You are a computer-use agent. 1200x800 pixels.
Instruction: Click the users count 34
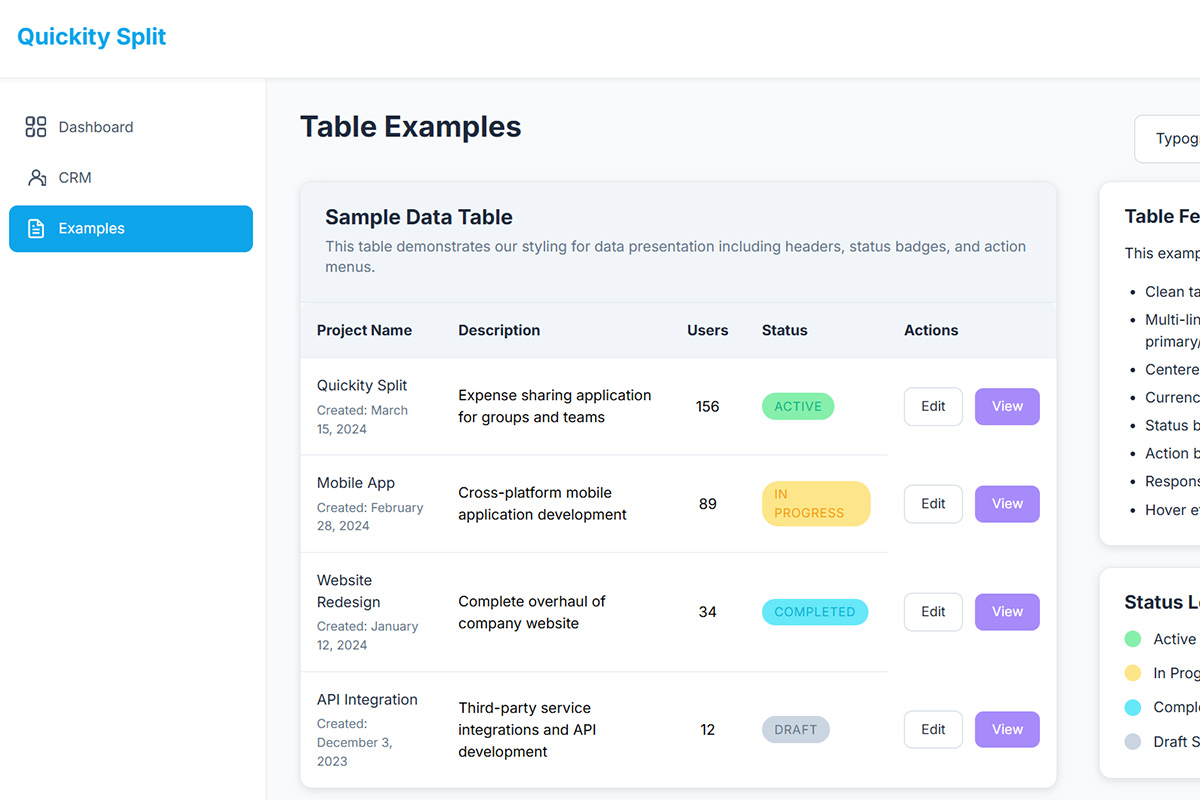(x=708, y=612)
